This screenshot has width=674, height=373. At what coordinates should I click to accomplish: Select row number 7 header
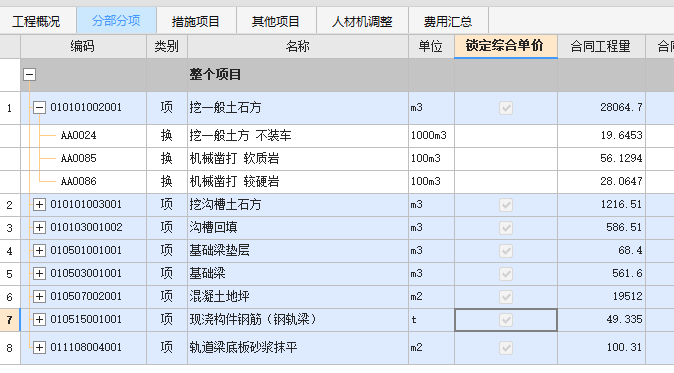[x=10, y=320]
